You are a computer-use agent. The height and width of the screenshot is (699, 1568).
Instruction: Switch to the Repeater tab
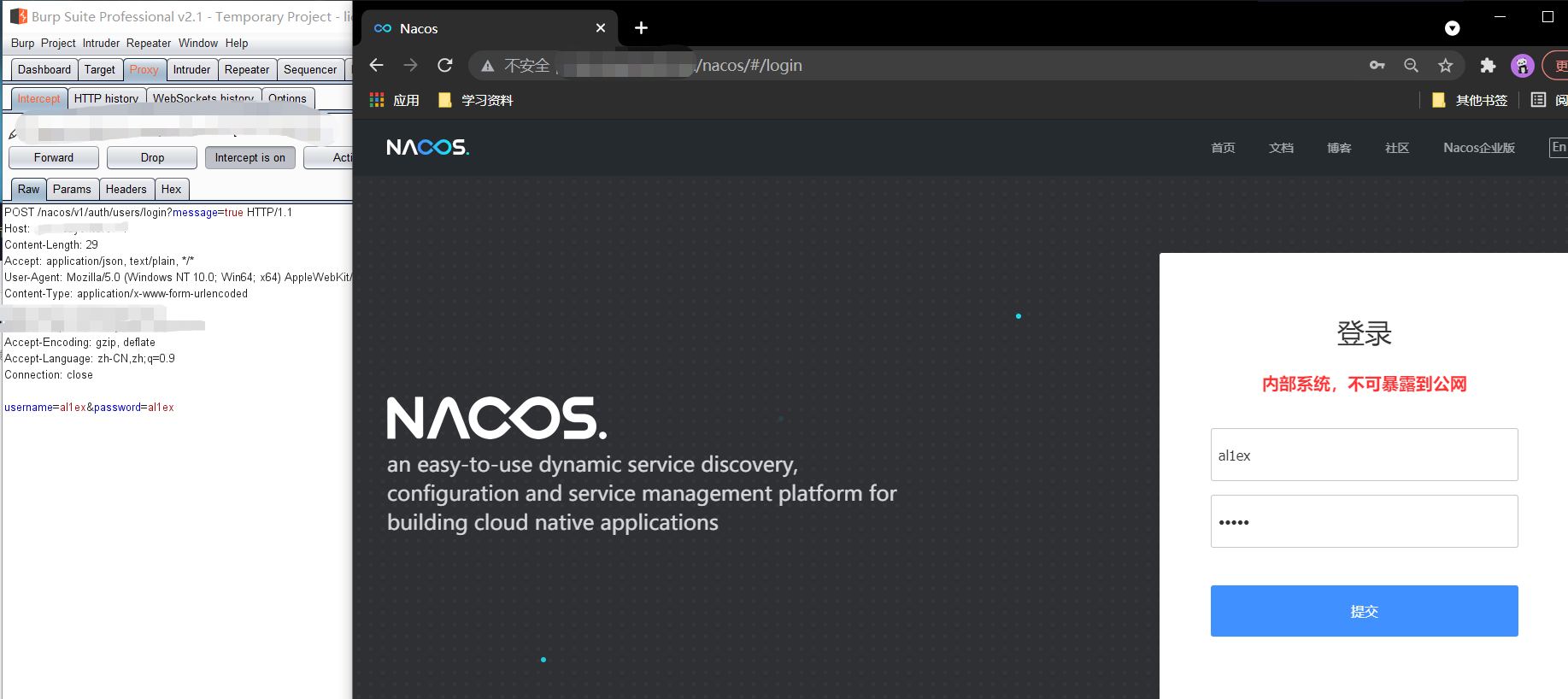[x=247, y=69]
